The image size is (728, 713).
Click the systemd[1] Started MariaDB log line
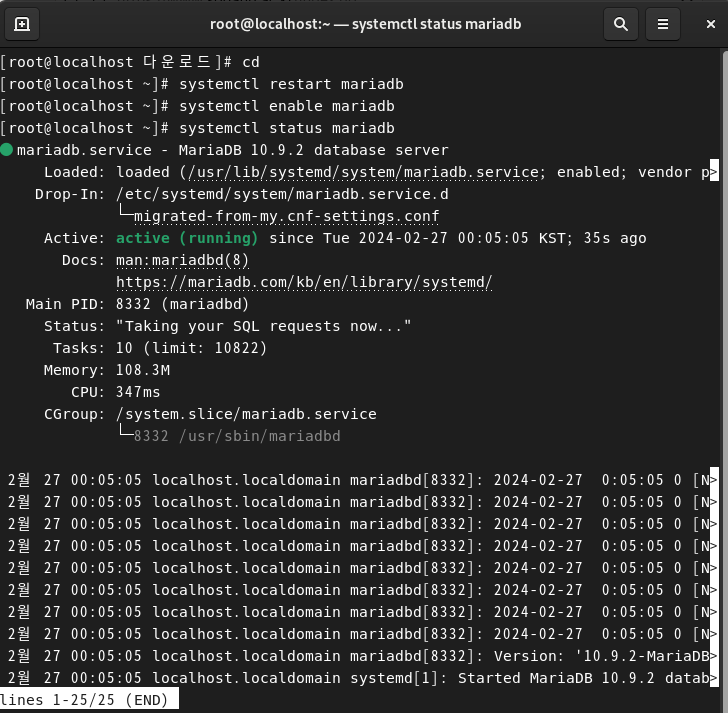pyautogui.click(x=362, y=678)
